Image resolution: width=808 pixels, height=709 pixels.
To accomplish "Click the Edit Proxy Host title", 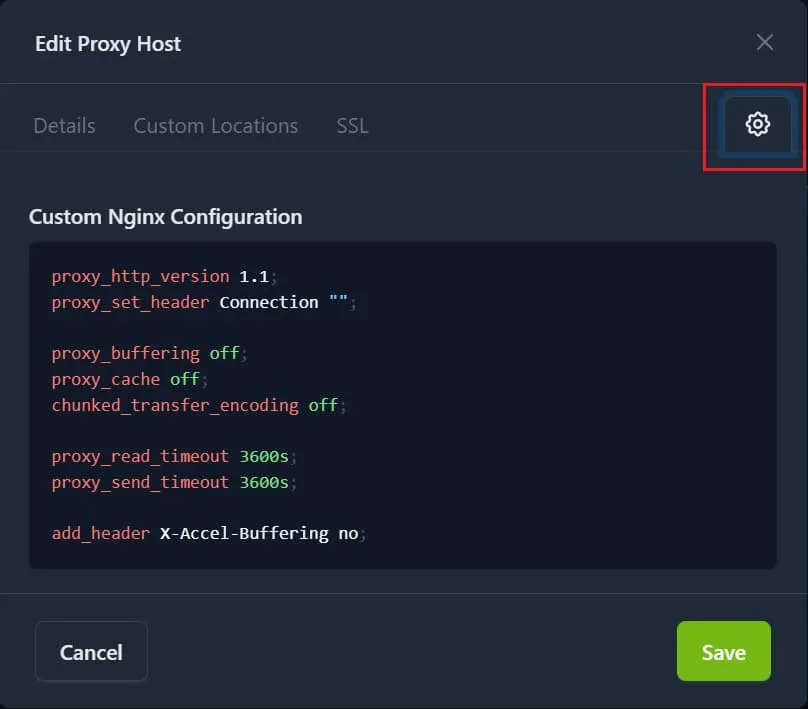I will (108, 43).
